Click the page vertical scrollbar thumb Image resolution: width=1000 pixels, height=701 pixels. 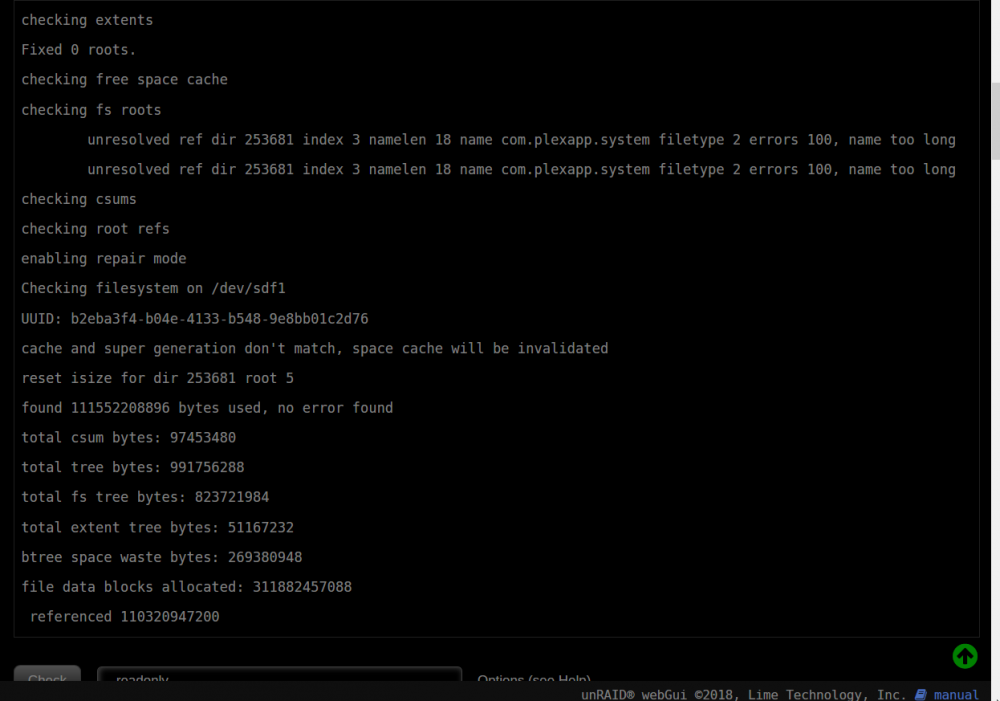pyautogui.click(x=996, y=120)
